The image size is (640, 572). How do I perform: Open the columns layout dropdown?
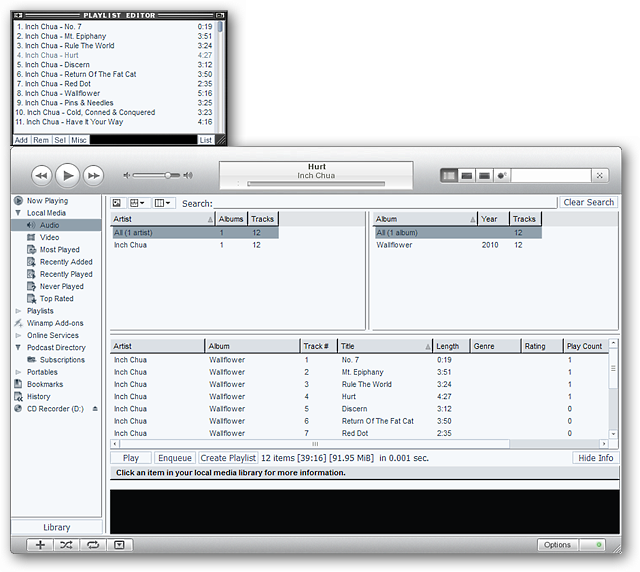[164, 203]
